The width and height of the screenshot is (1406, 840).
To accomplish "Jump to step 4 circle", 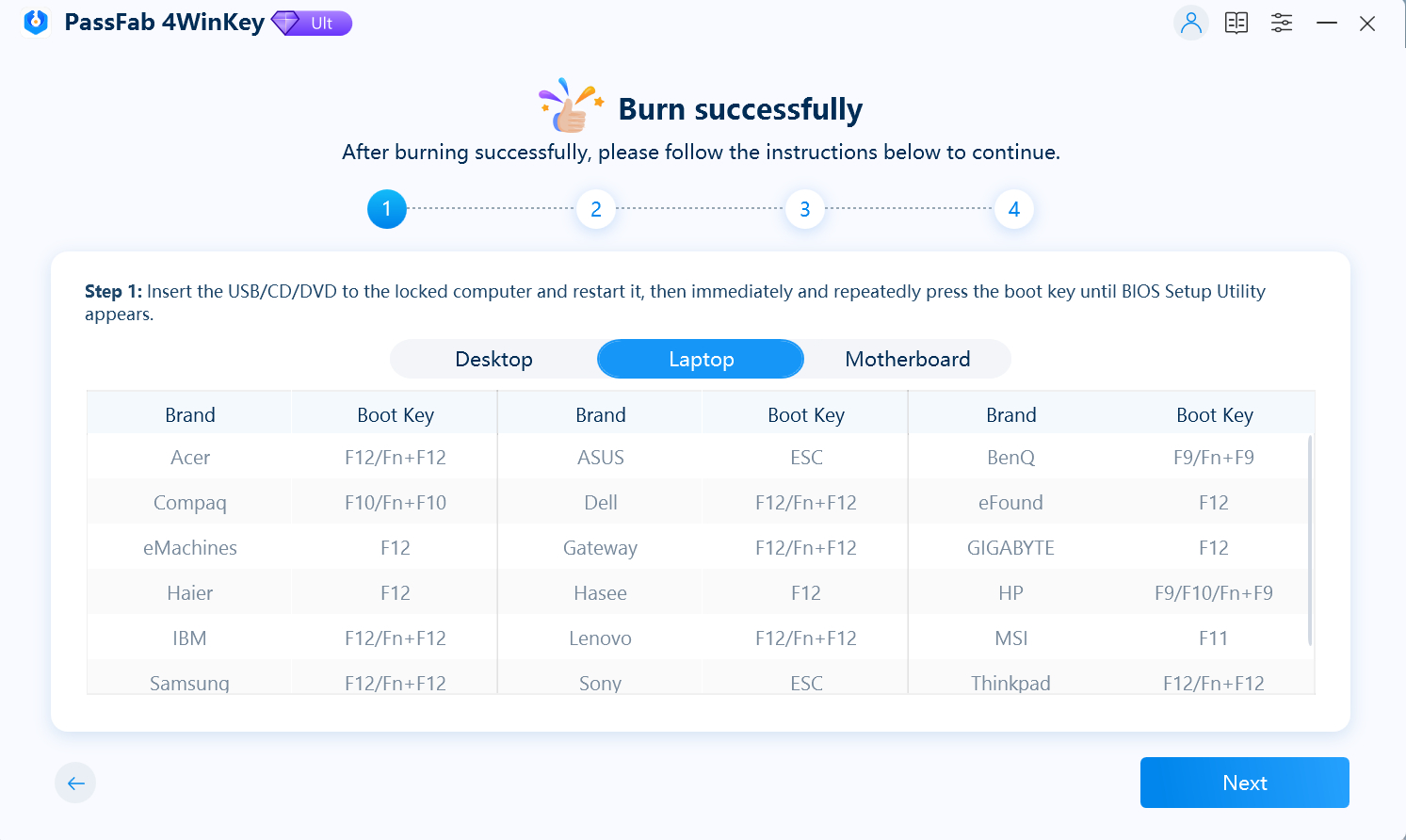I will (1013, 209).
